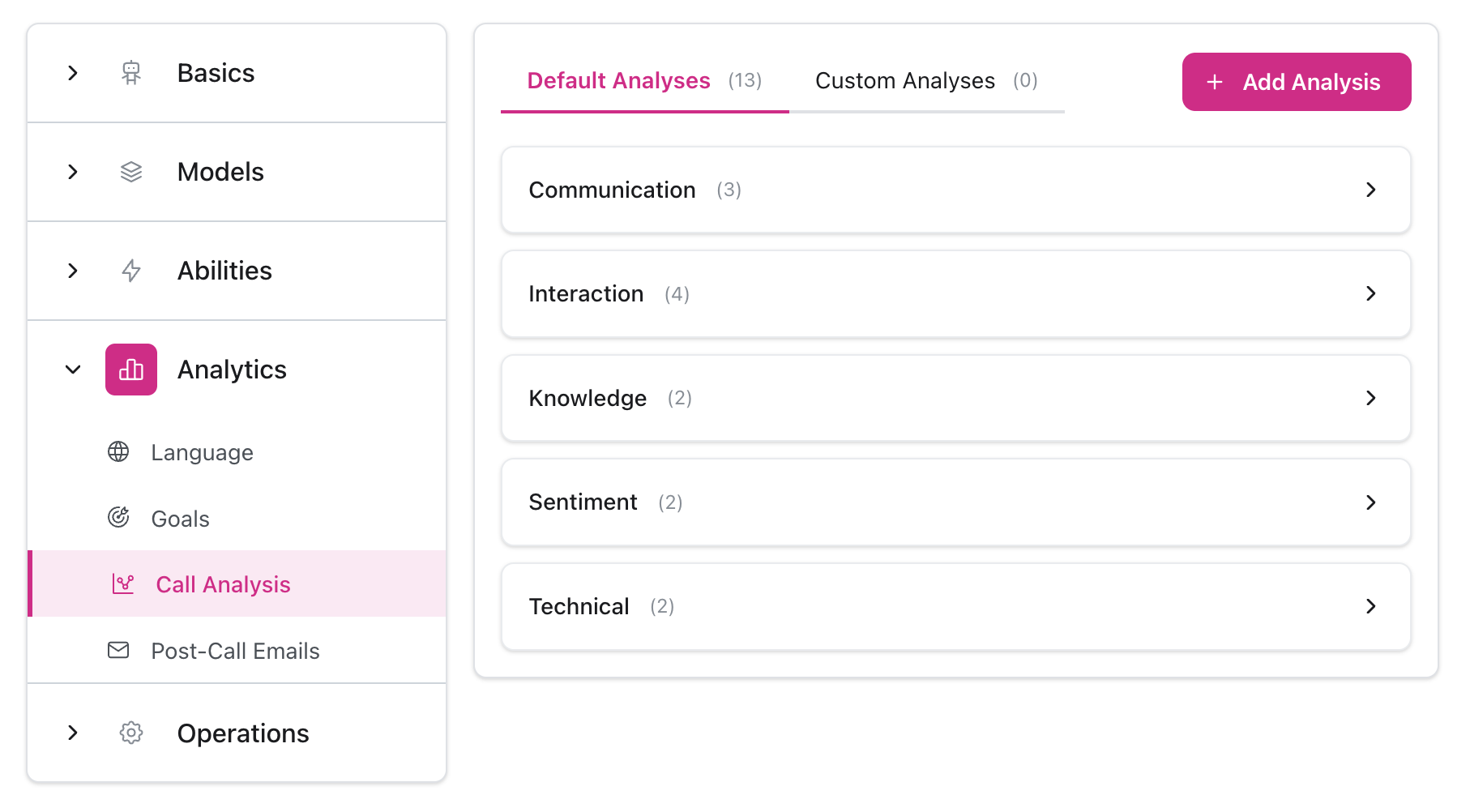Click the Basics robot icon
This screenshot has height=812, width=1470.
click(x=130, y=73)
